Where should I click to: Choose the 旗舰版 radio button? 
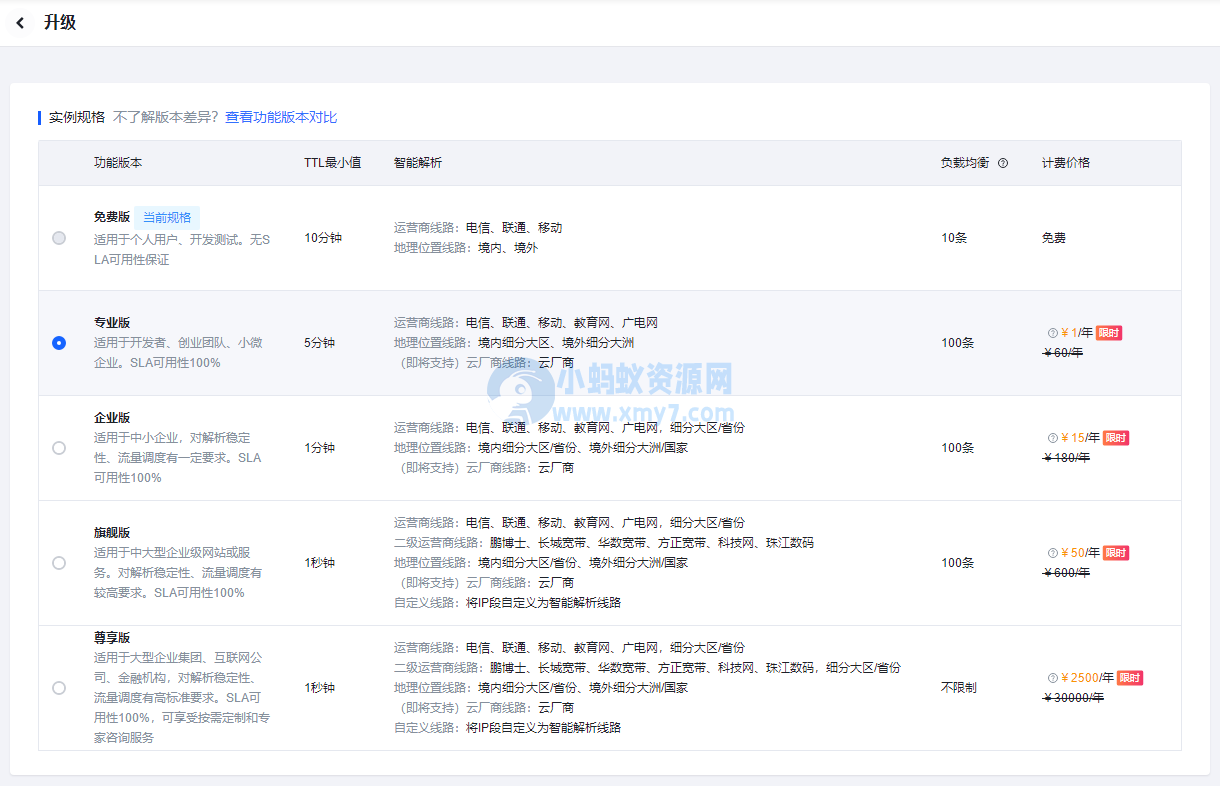(x=59, y=563)
